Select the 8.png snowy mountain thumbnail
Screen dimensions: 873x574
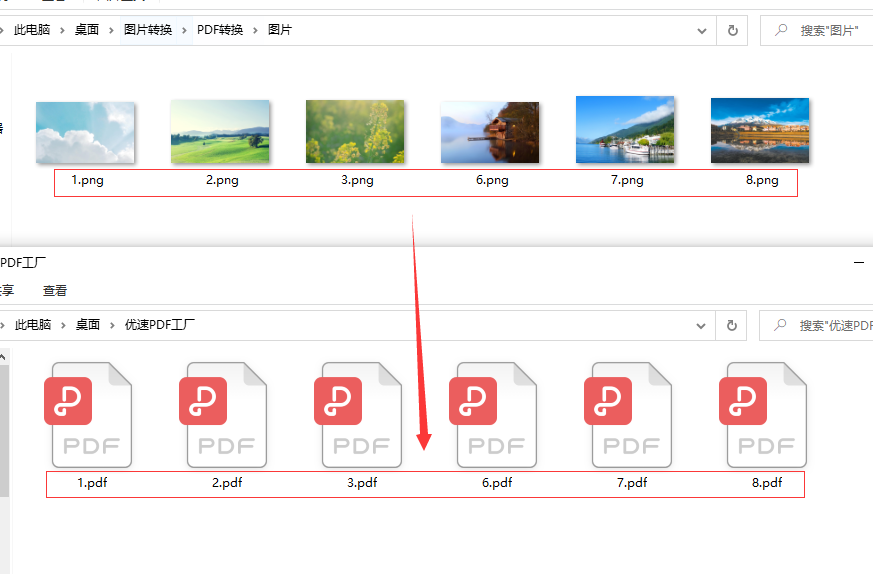click(760, 130)
